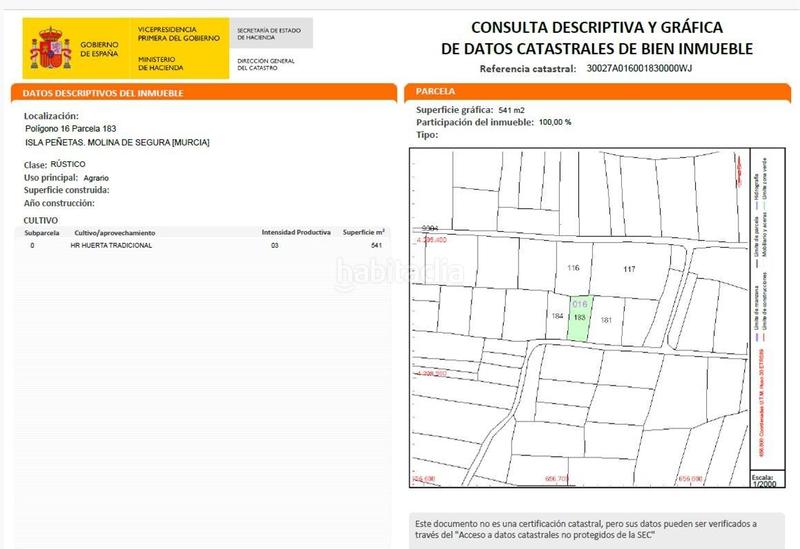Viewport: 800px width, 549px height.
Task: Click the Spanish coat of arms emblem
Action: point(52,47)
